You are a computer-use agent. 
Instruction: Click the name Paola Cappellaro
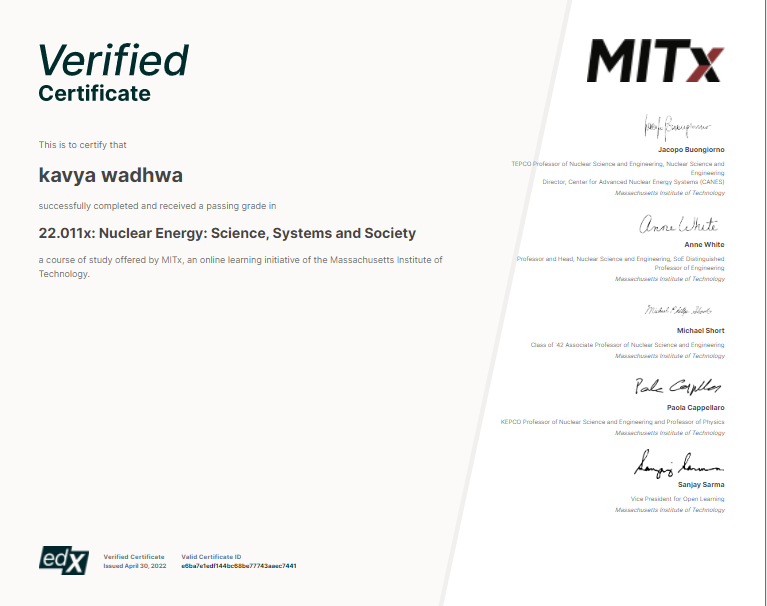pyautogui.click(x=696, y=407)
